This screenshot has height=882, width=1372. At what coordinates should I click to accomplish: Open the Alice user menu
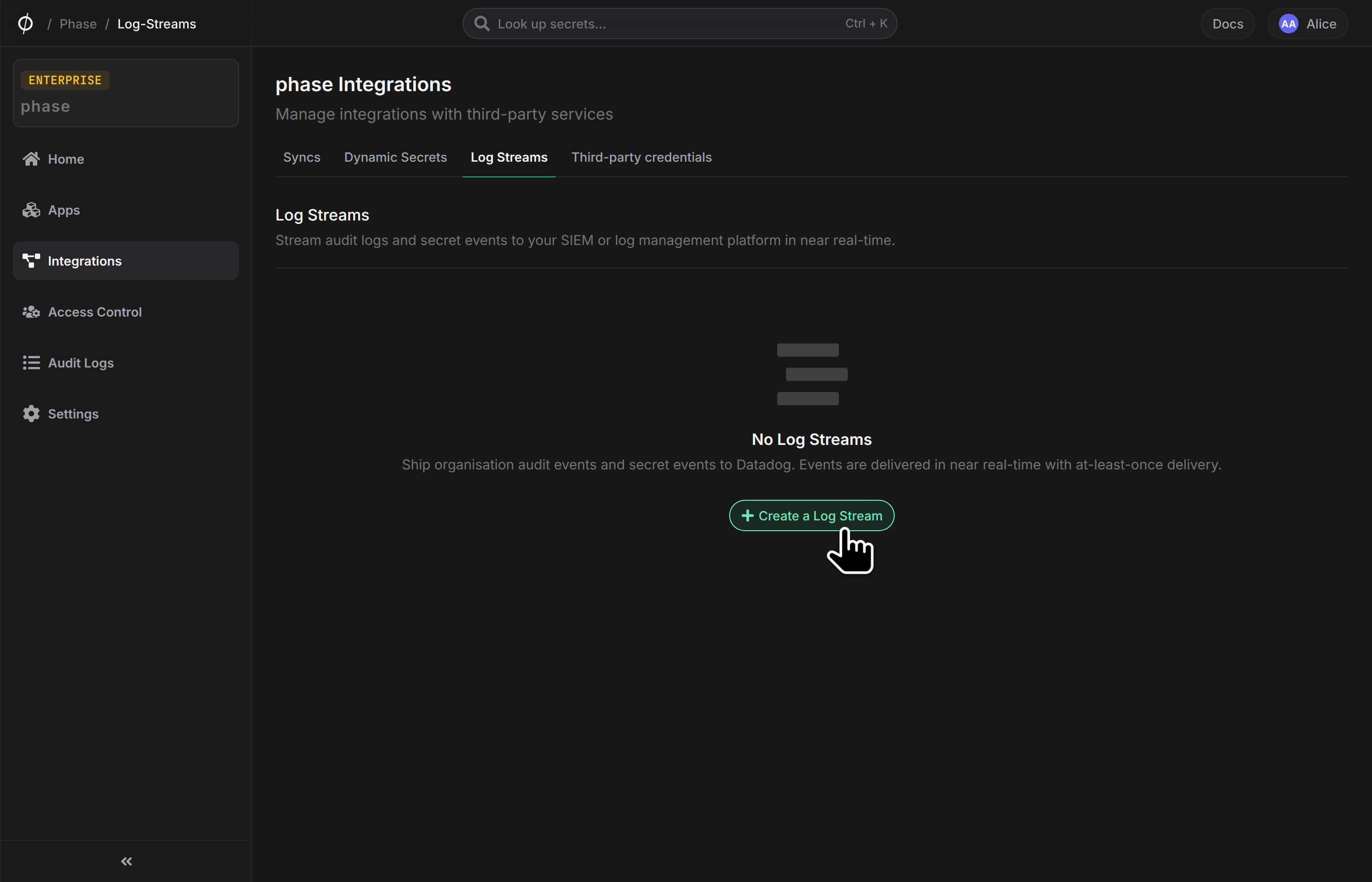click(1307, 24)
